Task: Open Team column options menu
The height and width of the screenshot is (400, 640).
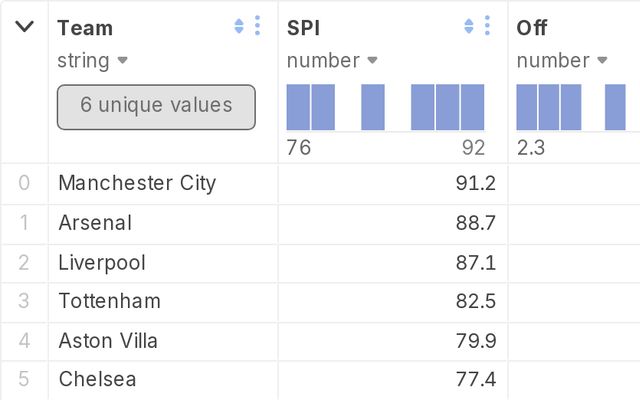Action: point(257,26)
